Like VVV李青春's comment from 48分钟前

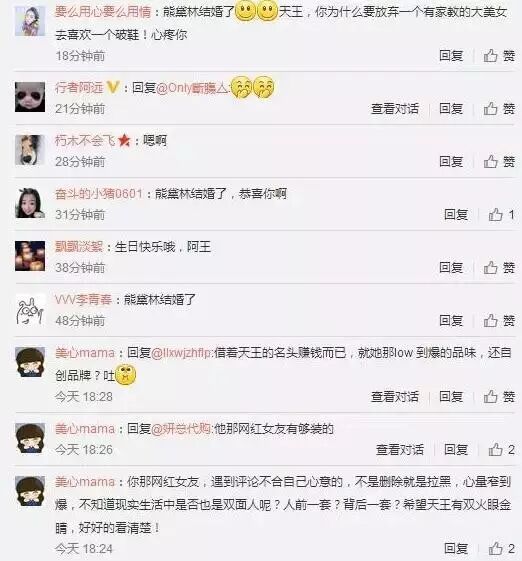(x=499, y=321)
